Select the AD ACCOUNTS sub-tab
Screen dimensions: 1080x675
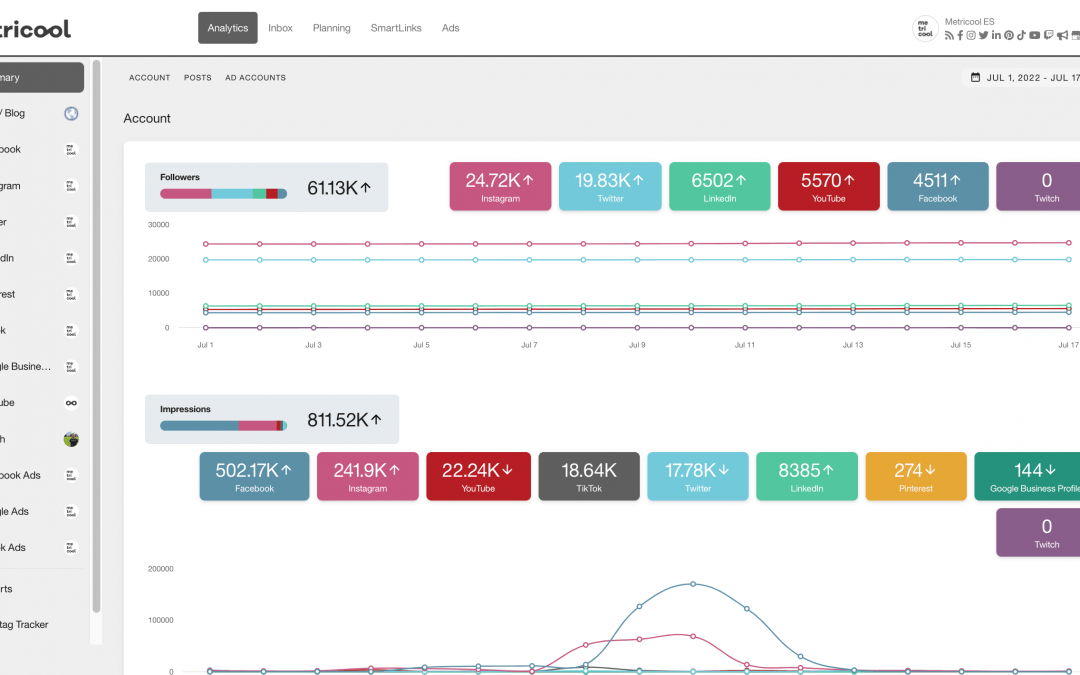point(256,78)
